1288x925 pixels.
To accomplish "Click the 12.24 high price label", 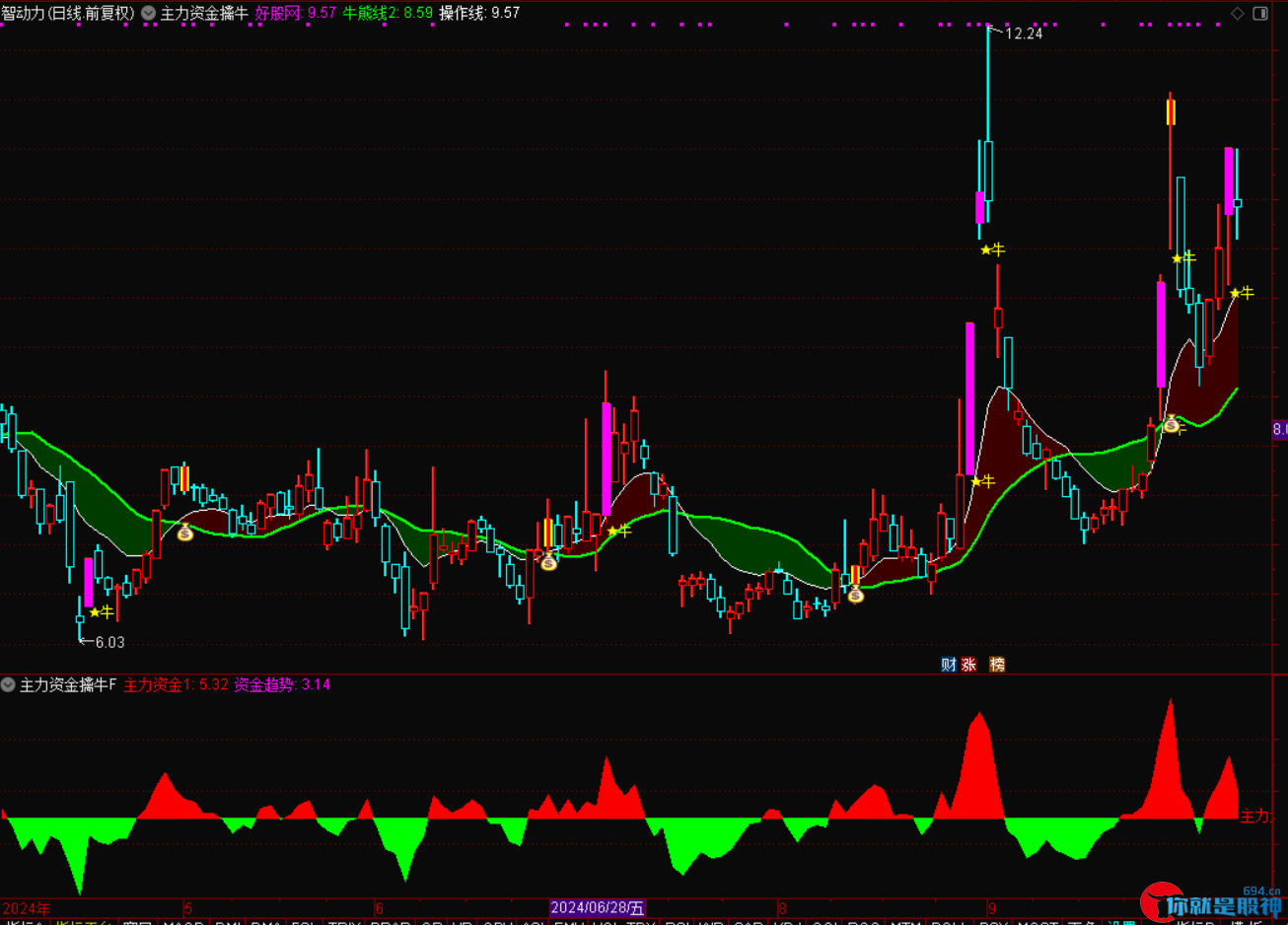I will click(1024, 34).
